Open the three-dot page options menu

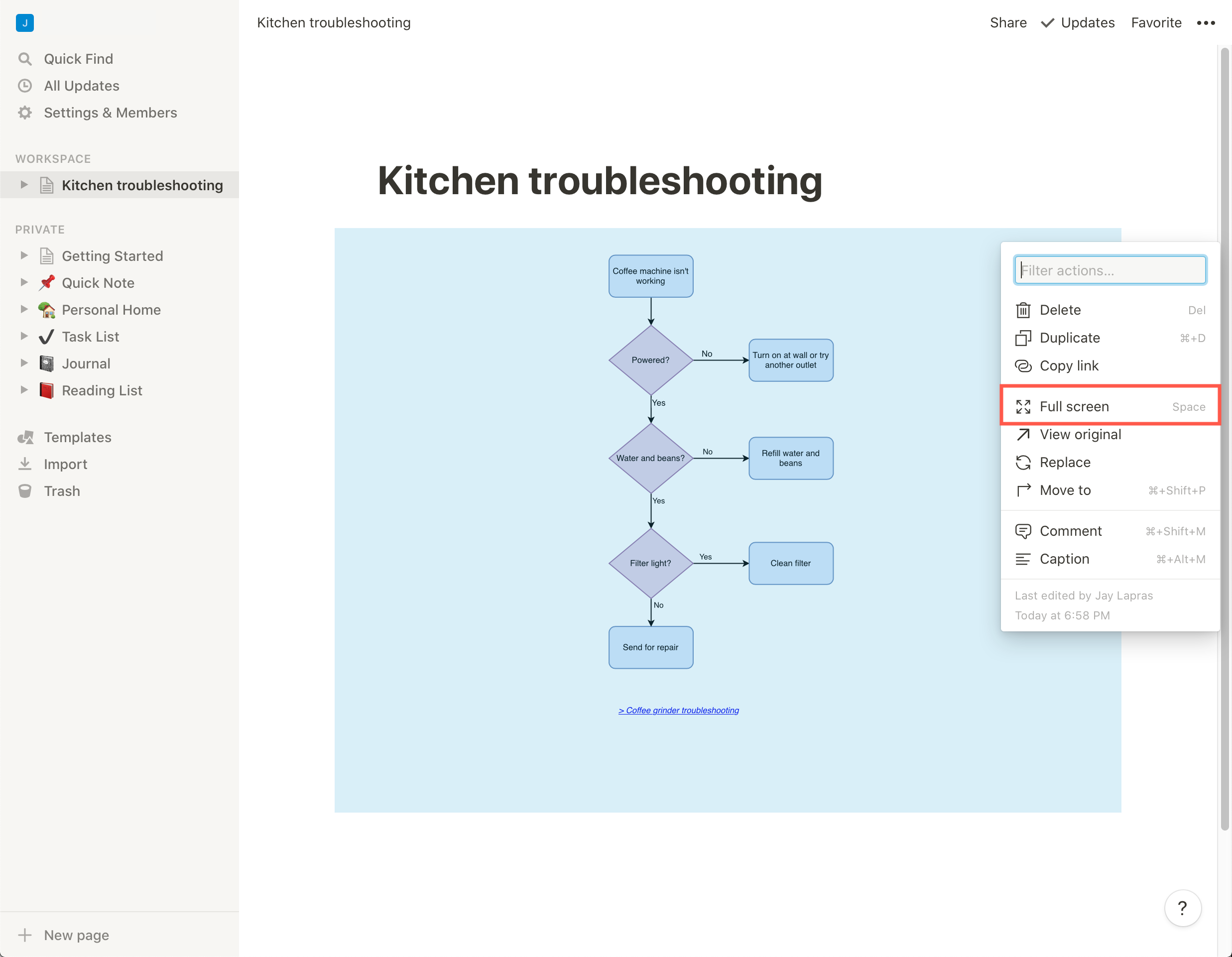point(1206,22)
